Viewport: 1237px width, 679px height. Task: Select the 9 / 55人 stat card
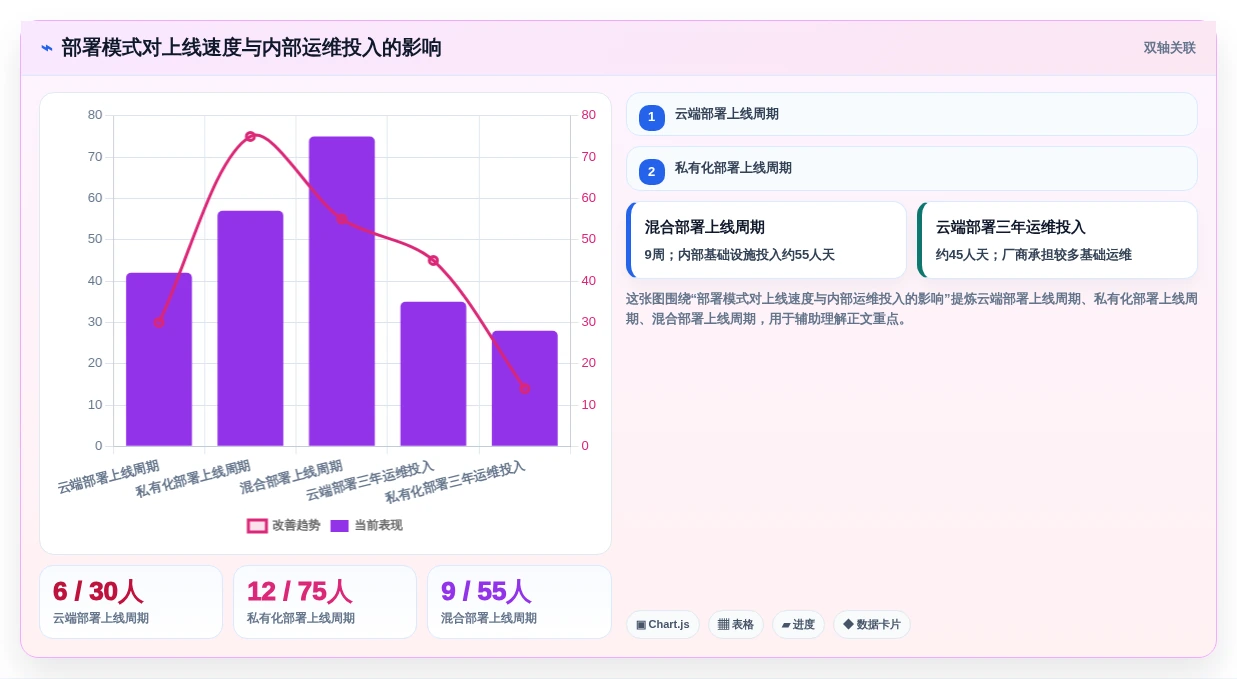pos(519,602)
